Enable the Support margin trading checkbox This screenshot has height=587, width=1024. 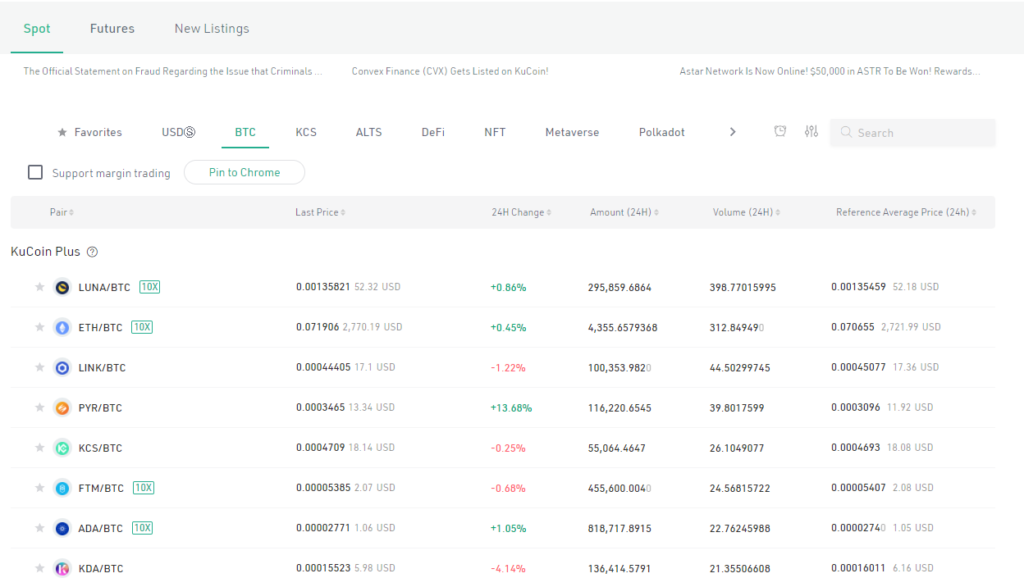coord(35,171)
